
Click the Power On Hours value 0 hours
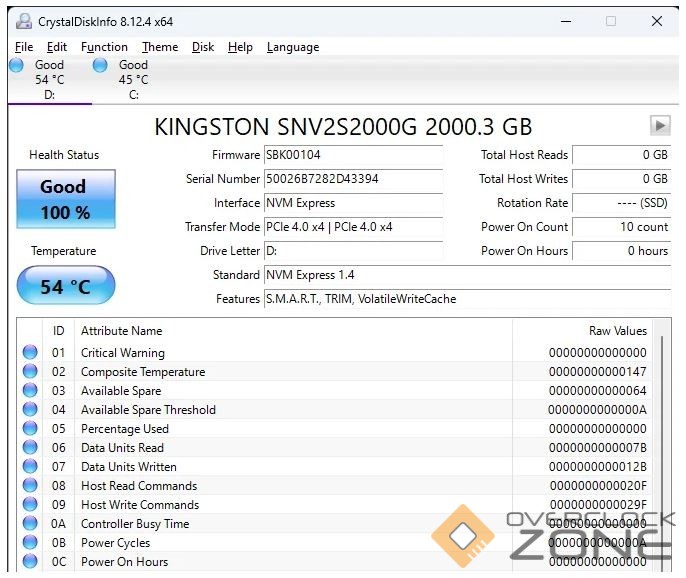point(622,251)
